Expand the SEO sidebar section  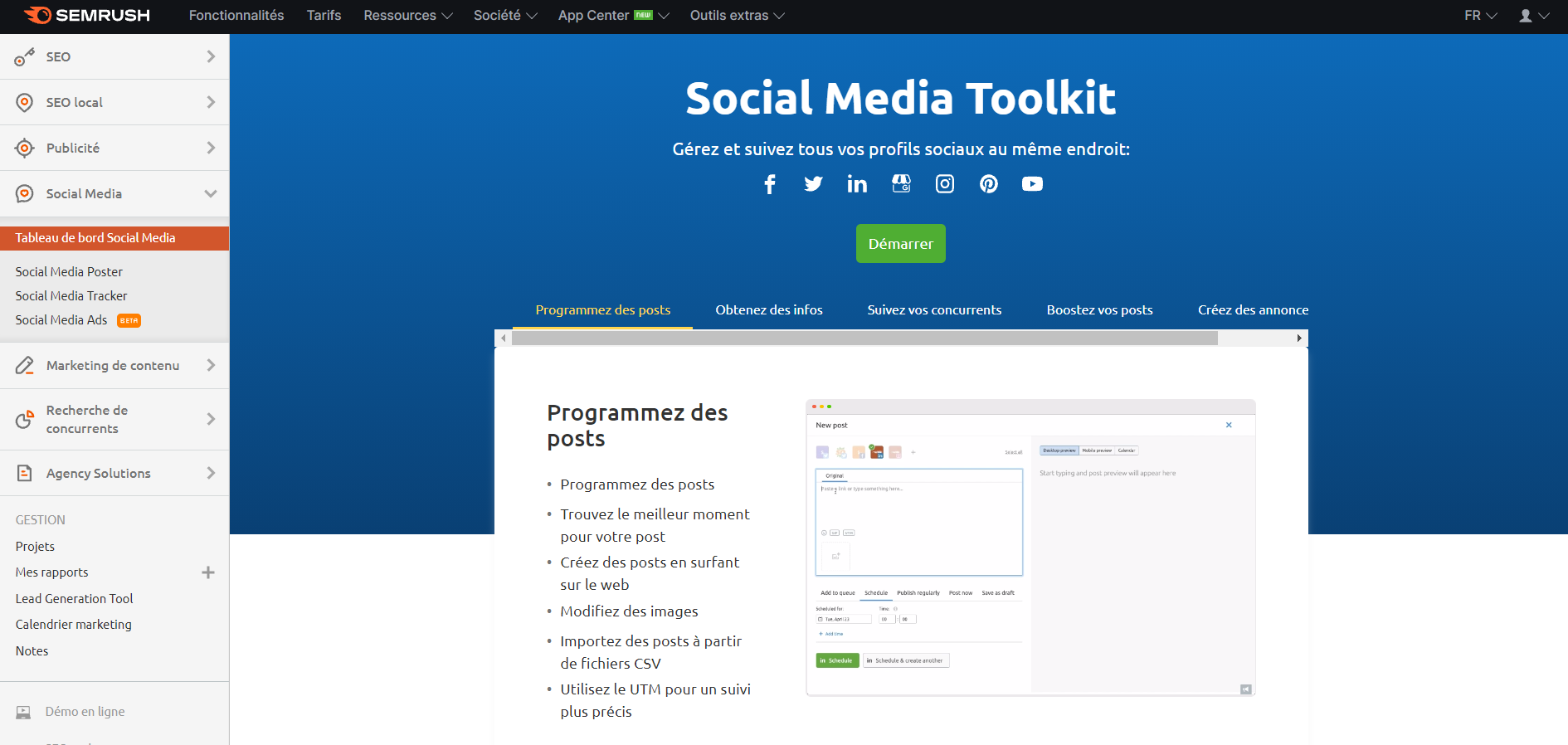tap(211, 56)
